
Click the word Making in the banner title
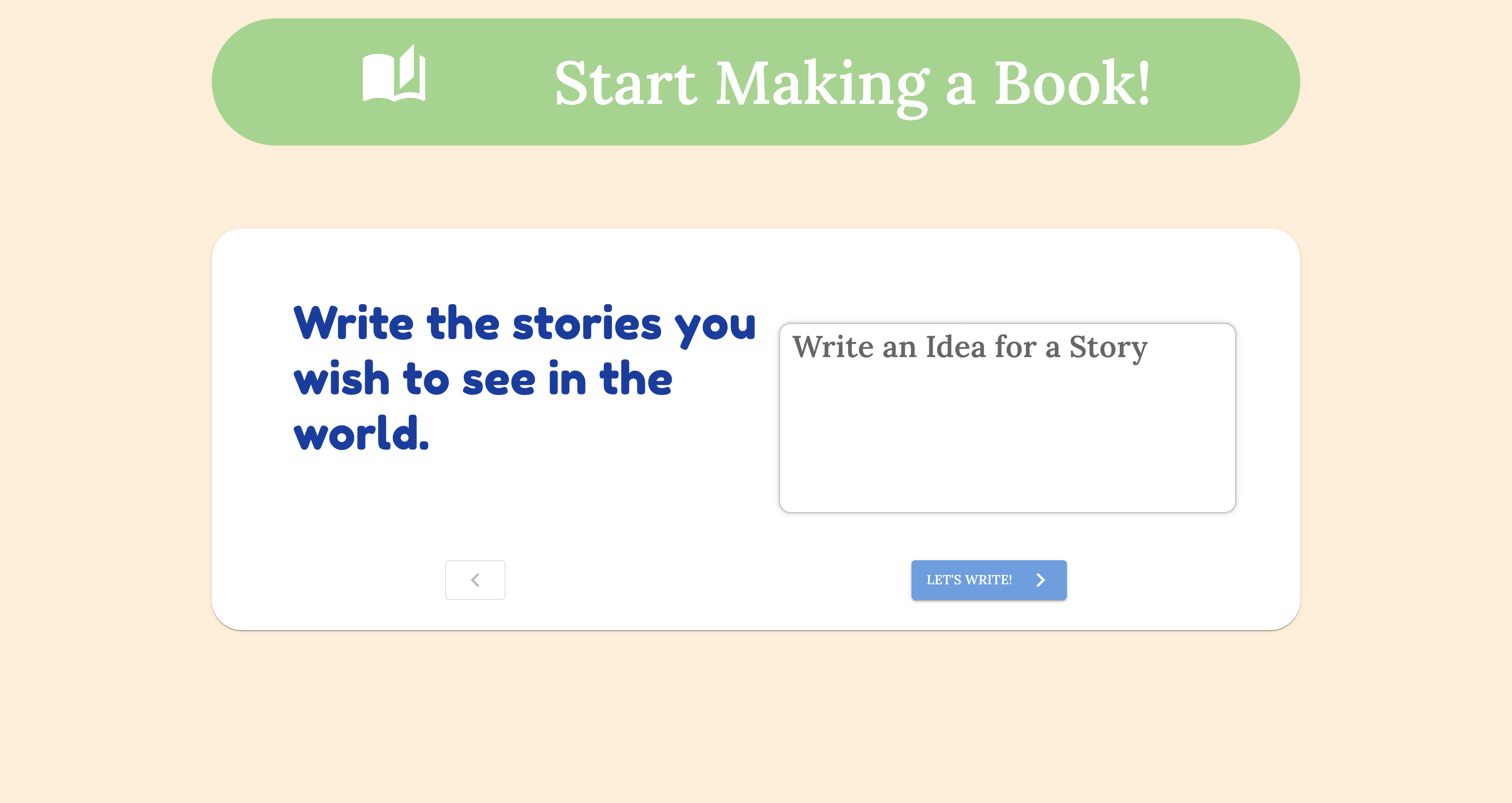822,87
